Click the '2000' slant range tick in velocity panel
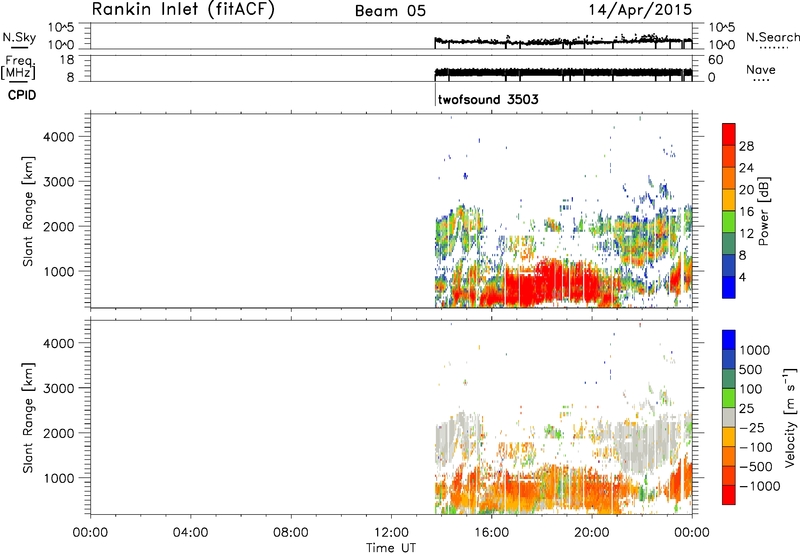 (x=58, y=433)
